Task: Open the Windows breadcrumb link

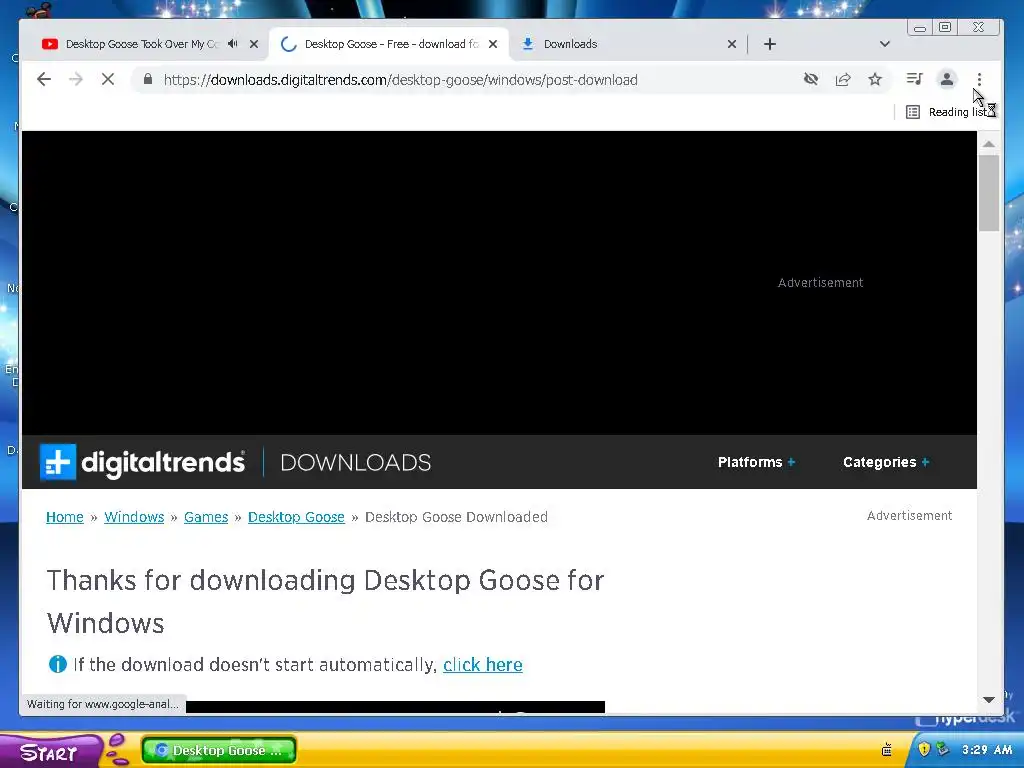Action: pyautogui.click(x=134, y=517)
